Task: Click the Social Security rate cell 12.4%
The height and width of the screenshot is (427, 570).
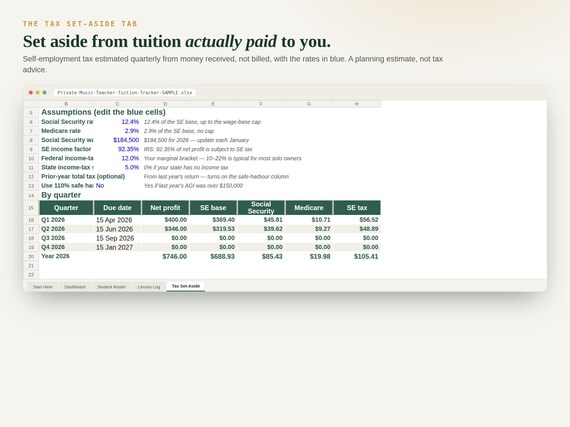Action: (117, 122)
